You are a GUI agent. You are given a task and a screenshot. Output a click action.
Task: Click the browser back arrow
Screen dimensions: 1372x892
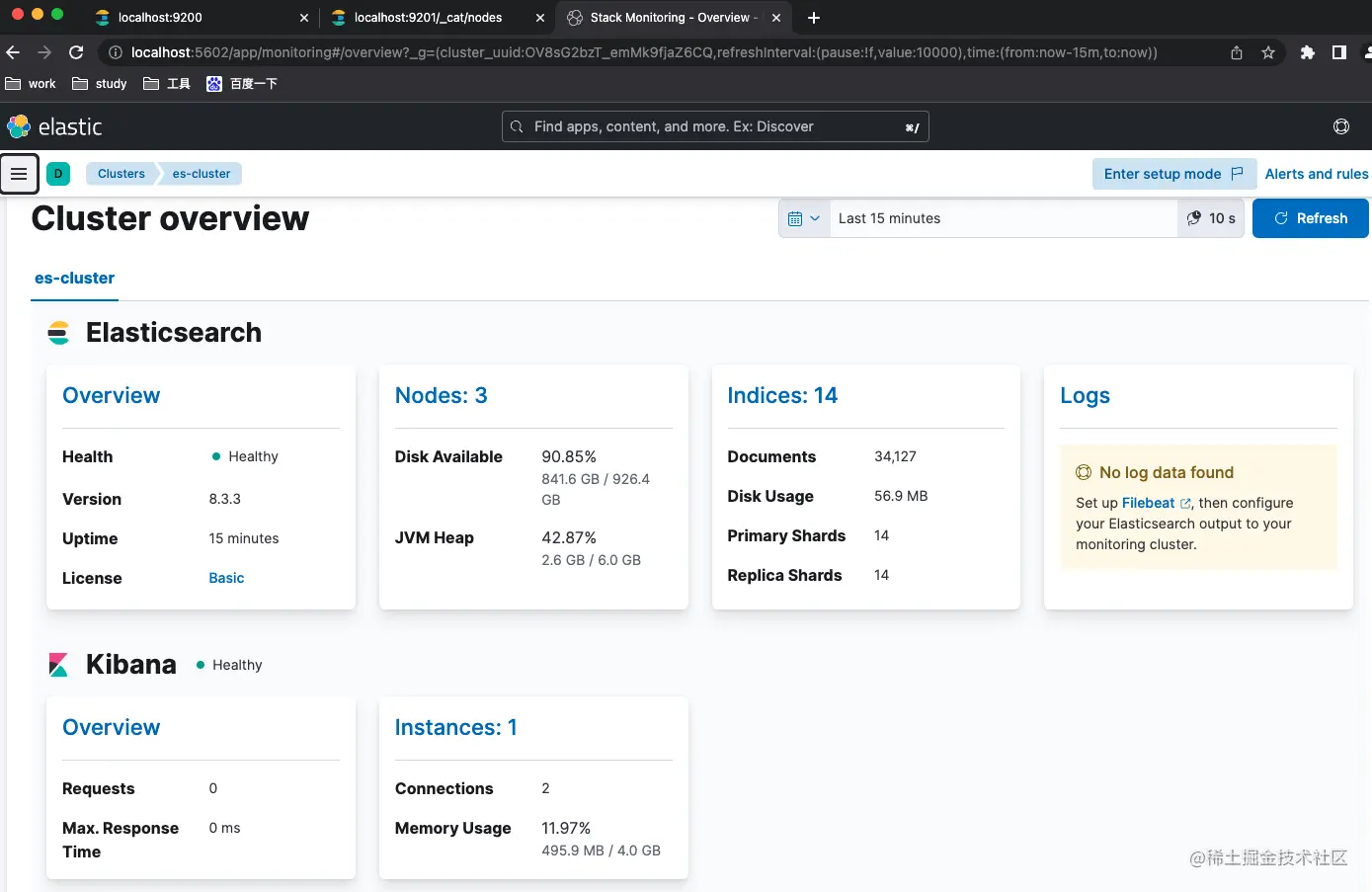(13, 52)
